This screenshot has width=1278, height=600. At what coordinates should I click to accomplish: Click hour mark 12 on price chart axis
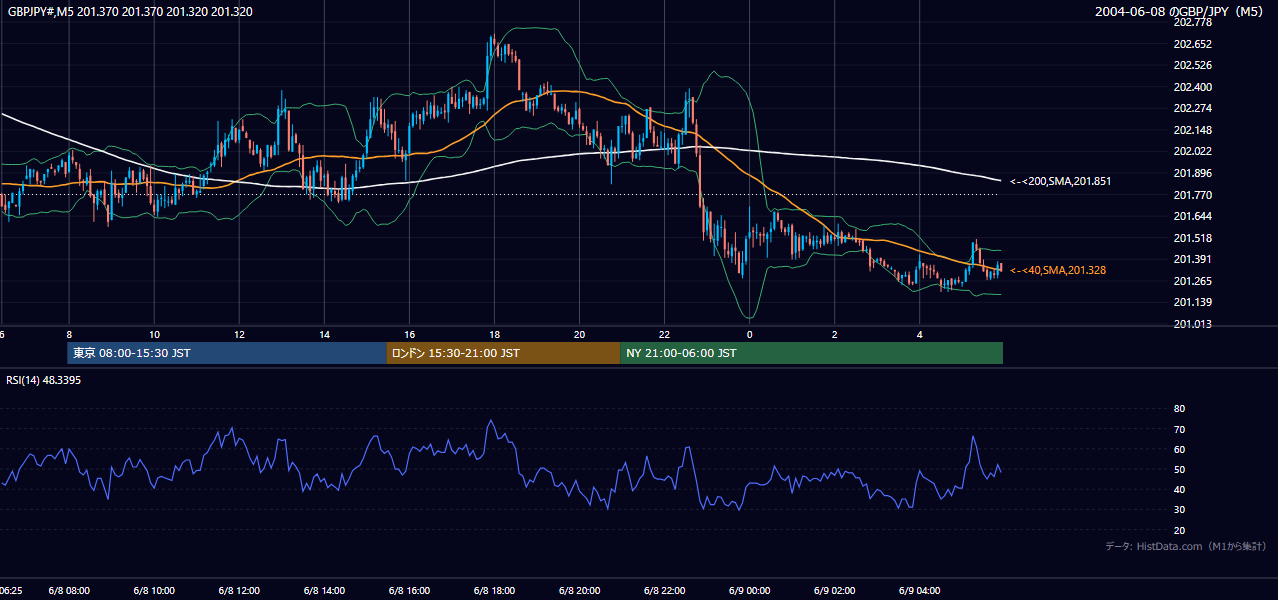[x=239, y=334]
